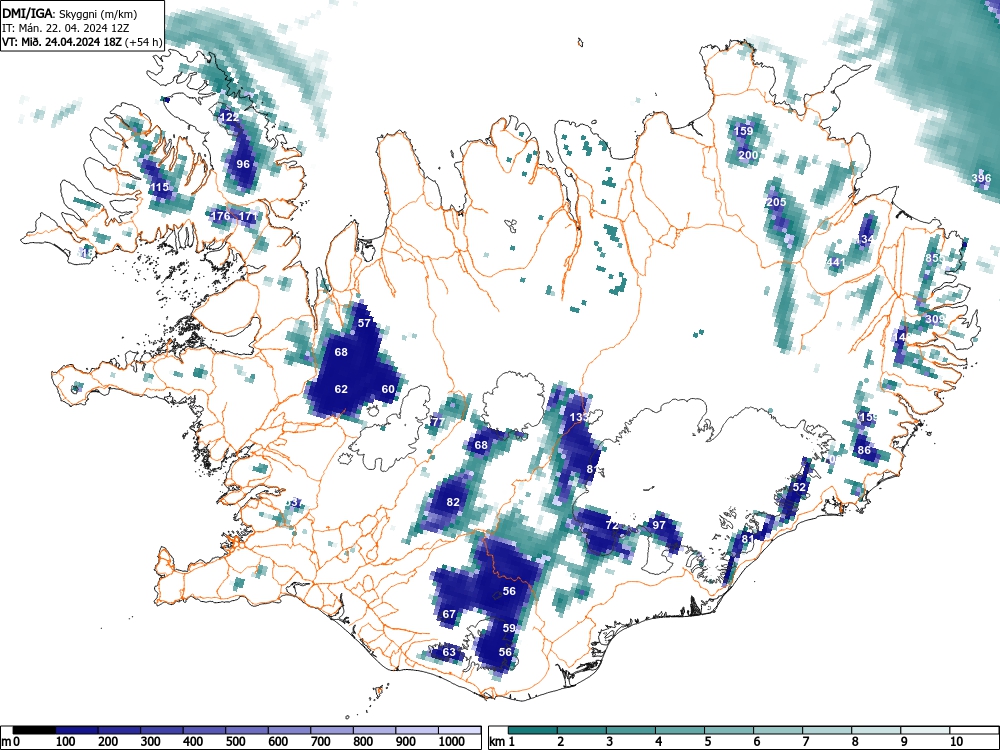
Task: Click the 86 value on the map
Action: click(864, 450)
